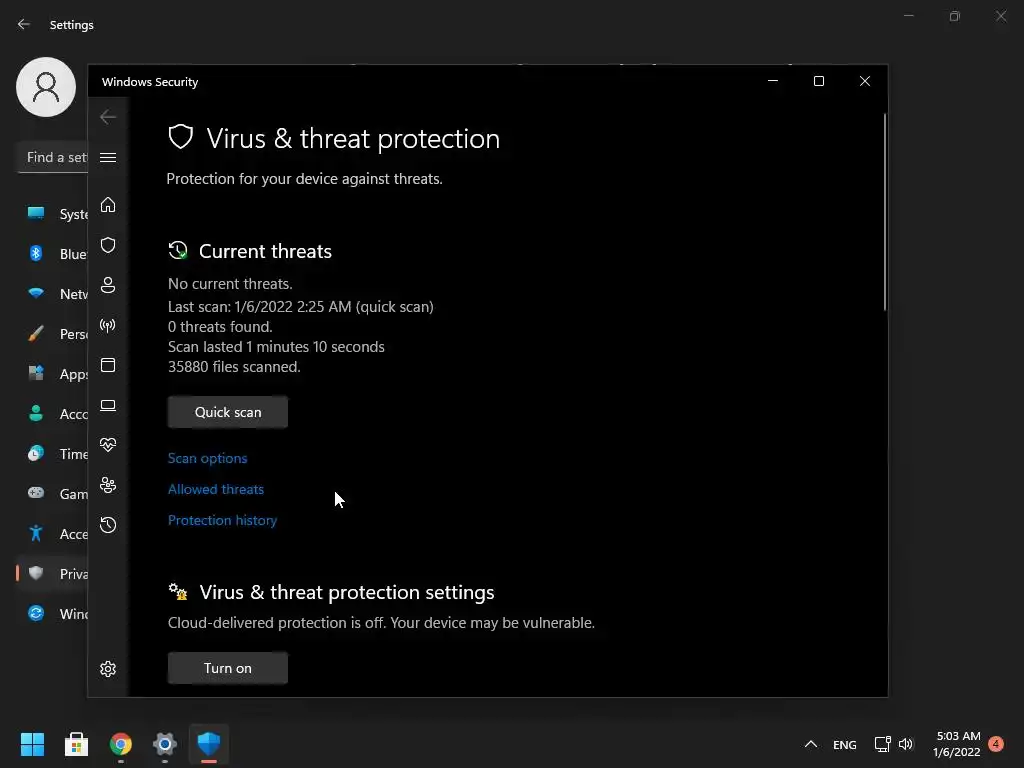Image resolution: width=1024 pixels, height=768 pixels.
Task: Open Protection history link
Action: 222,520
